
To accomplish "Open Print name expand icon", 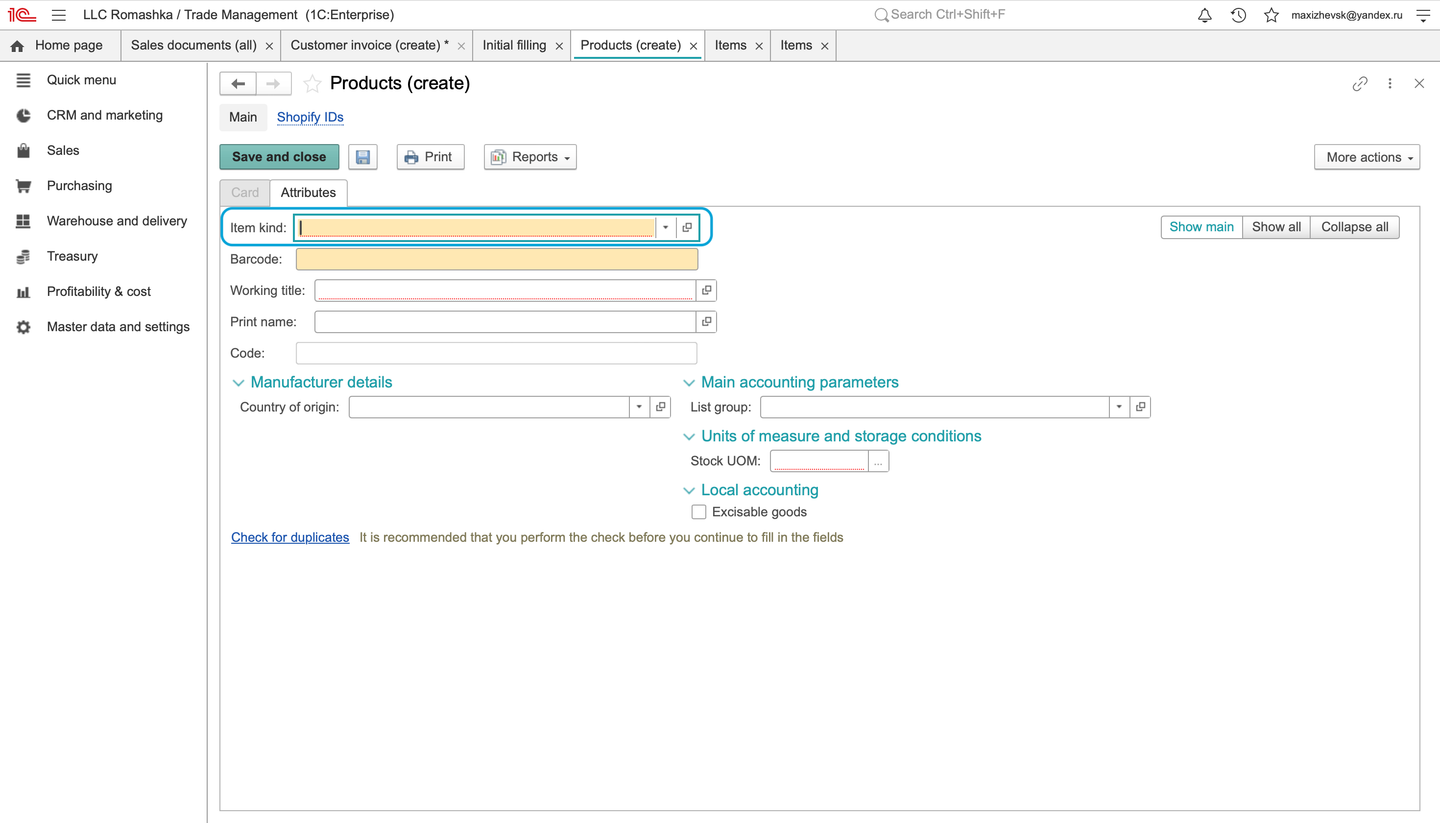I will coord(707,322).
